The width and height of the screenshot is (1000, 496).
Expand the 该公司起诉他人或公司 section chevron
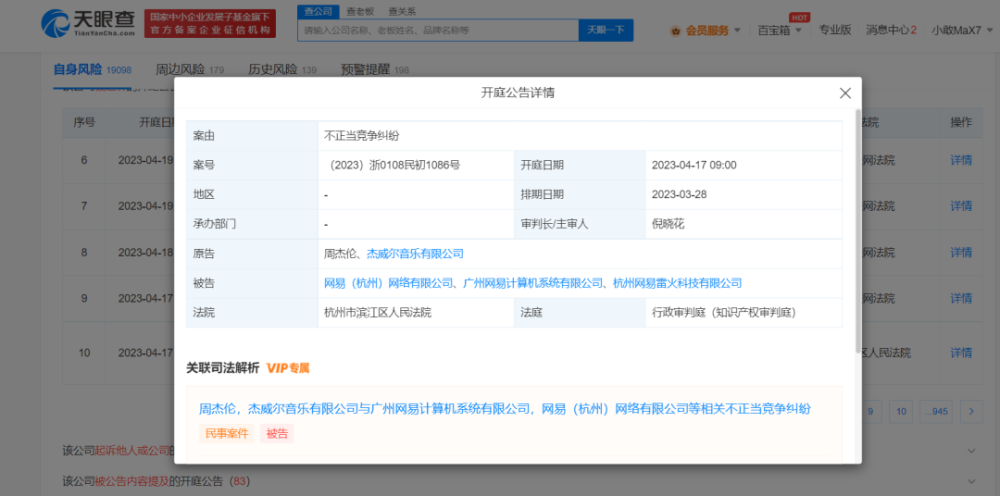tap(972, 451)
